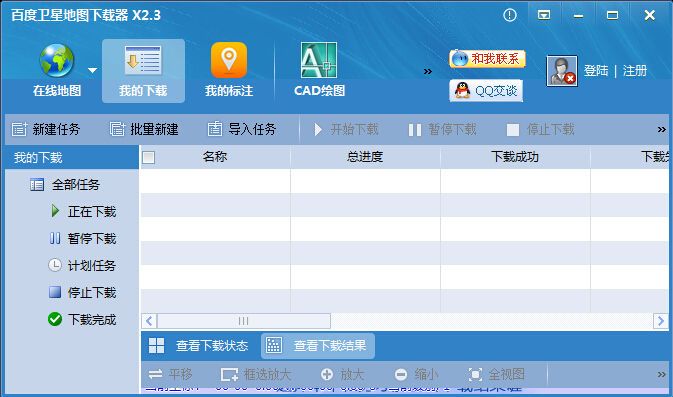Open QQ交谈 penguin chat button

pyautogui.click(x=486, y=91)
